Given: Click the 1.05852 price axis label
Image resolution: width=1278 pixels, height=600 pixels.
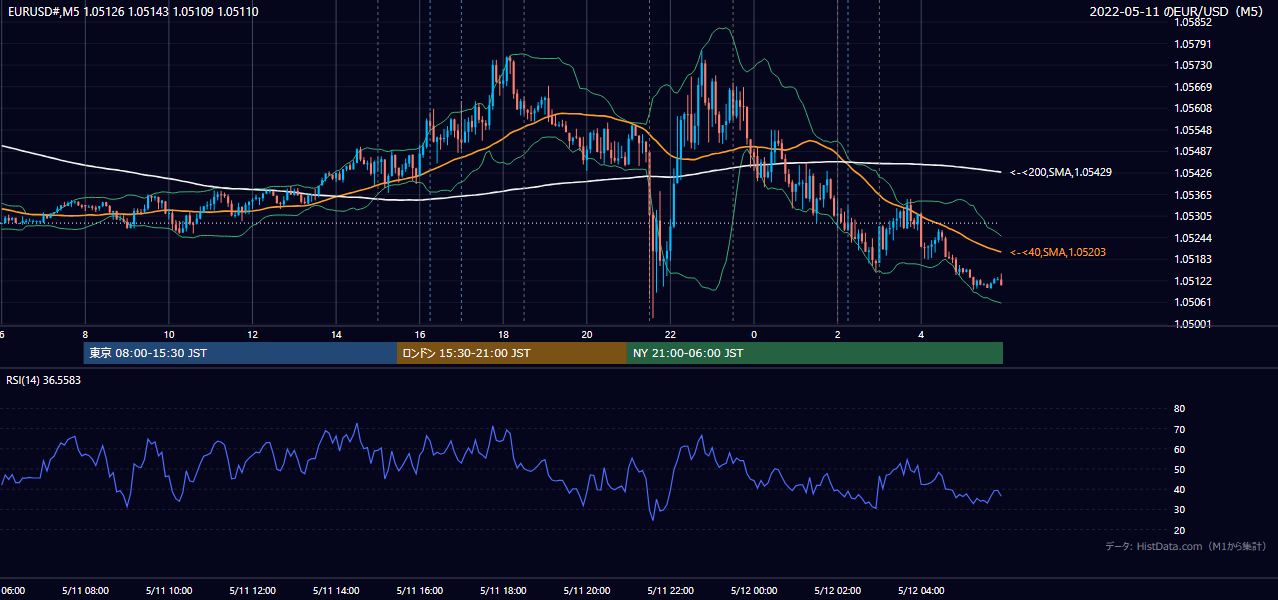Looking at the screenshot, I should pyautogui.click(x=1193, y=22).
